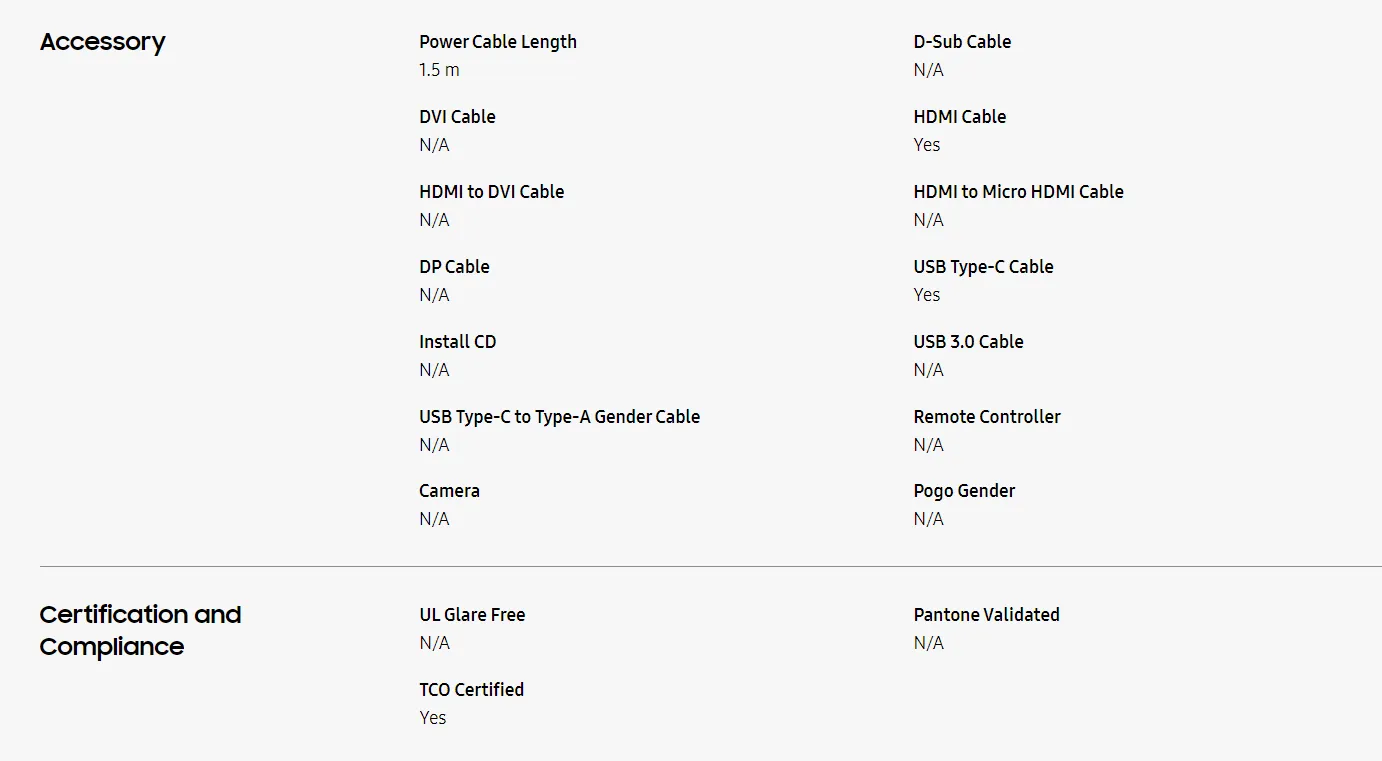Click the HDMI to Micro HDMI Cable label
This screenshot has width=1382, height=761.
click(x=1018, y=192)
